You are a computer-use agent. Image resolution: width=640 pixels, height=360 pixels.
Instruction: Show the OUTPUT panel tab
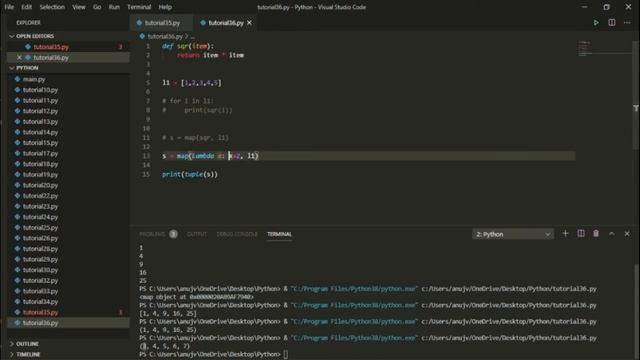tap(197, 234)
